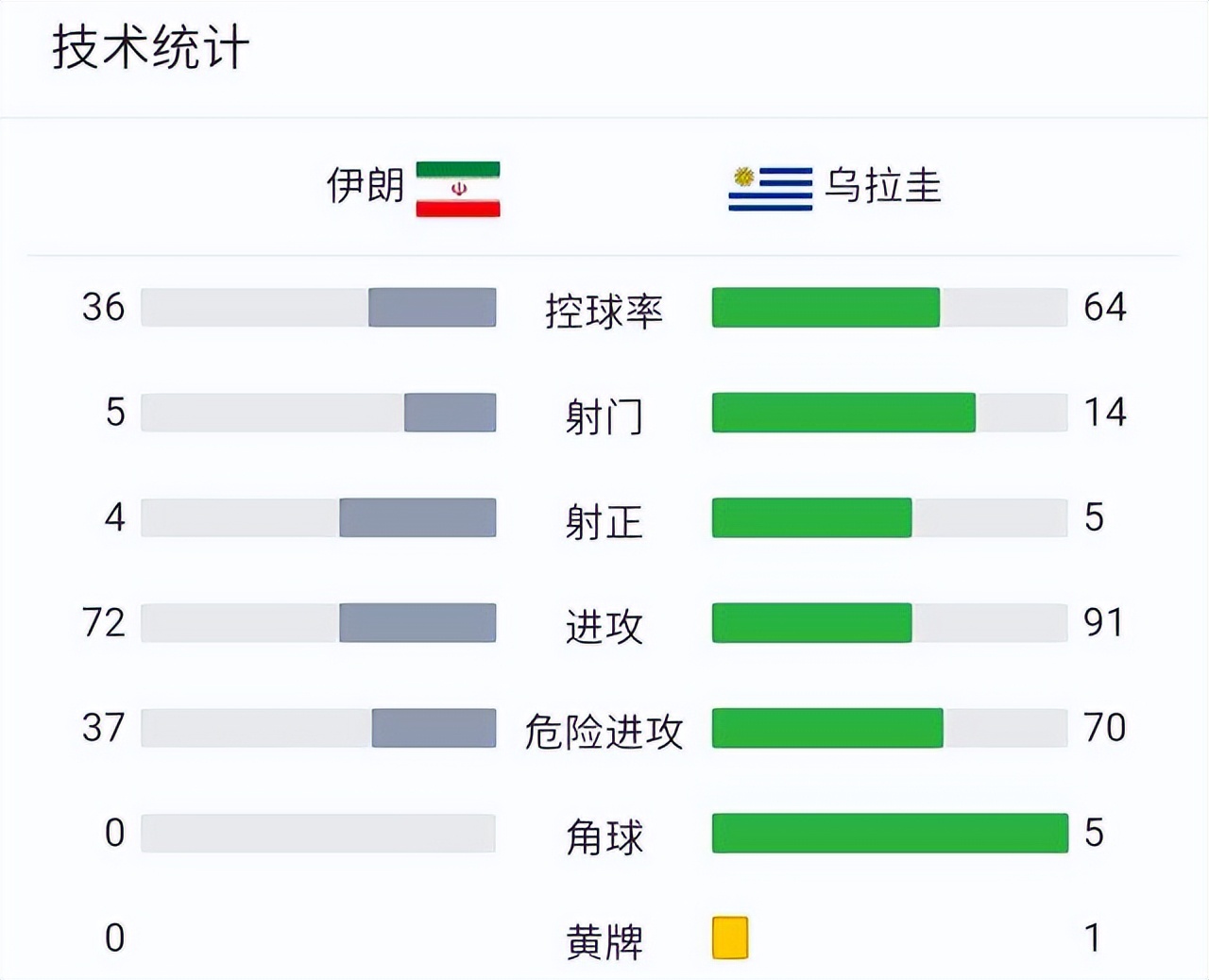Click the 黄牌 stat label
Screen dimensions: 1209x980
(604, 940)
